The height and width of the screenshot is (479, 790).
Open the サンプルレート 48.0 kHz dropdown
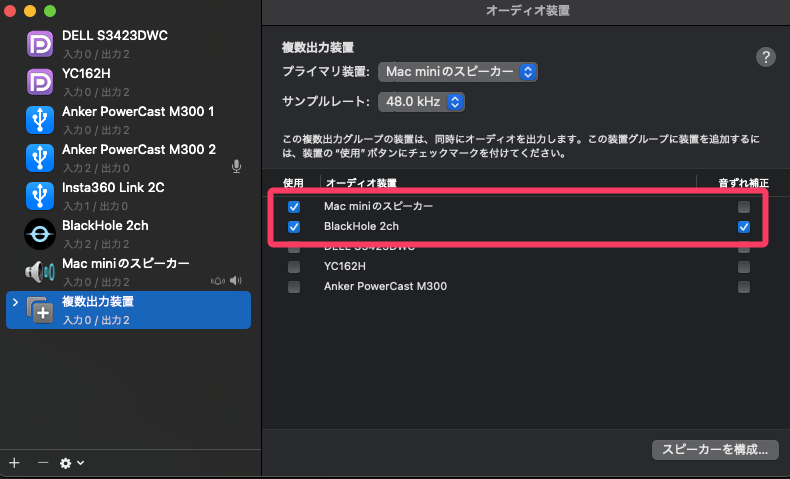(x=421, y=102)
